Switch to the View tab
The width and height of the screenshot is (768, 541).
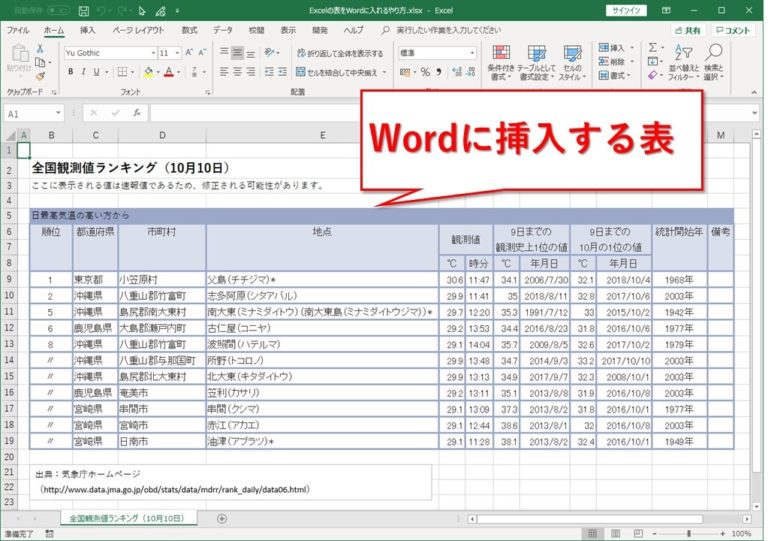288,30
